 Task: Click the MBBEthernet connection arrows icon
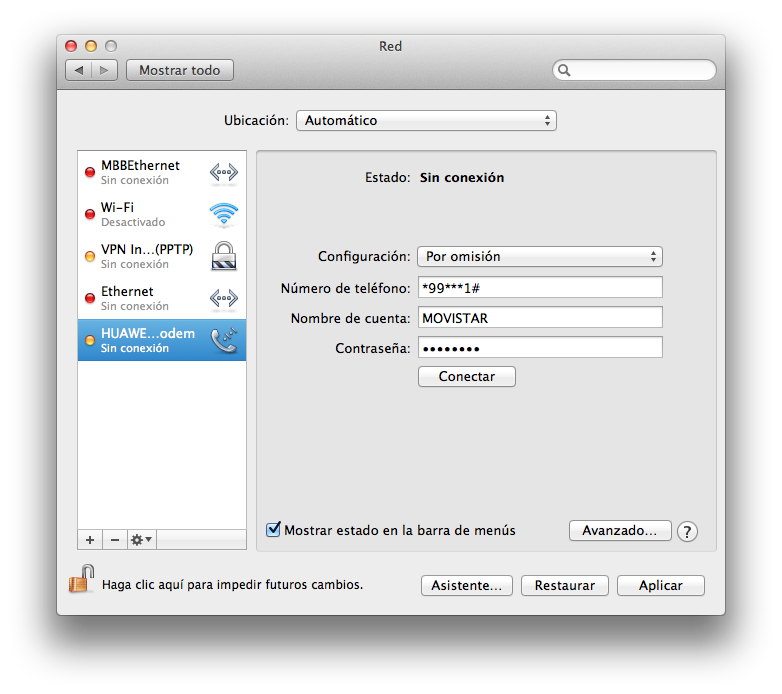tap(223, 173)
